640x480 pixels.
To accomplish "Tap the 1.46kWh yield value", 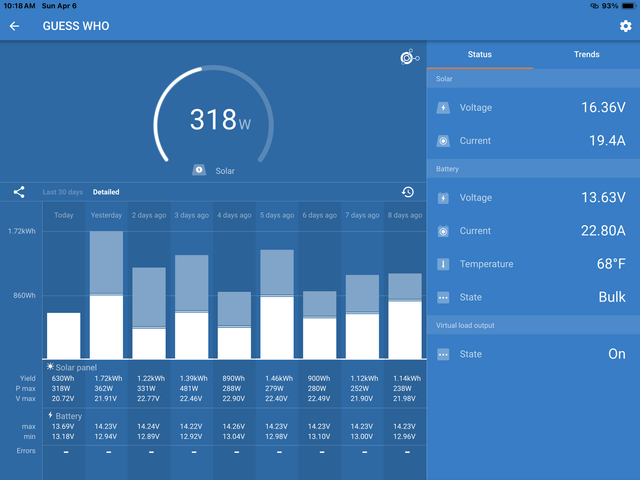I will 279,378.
